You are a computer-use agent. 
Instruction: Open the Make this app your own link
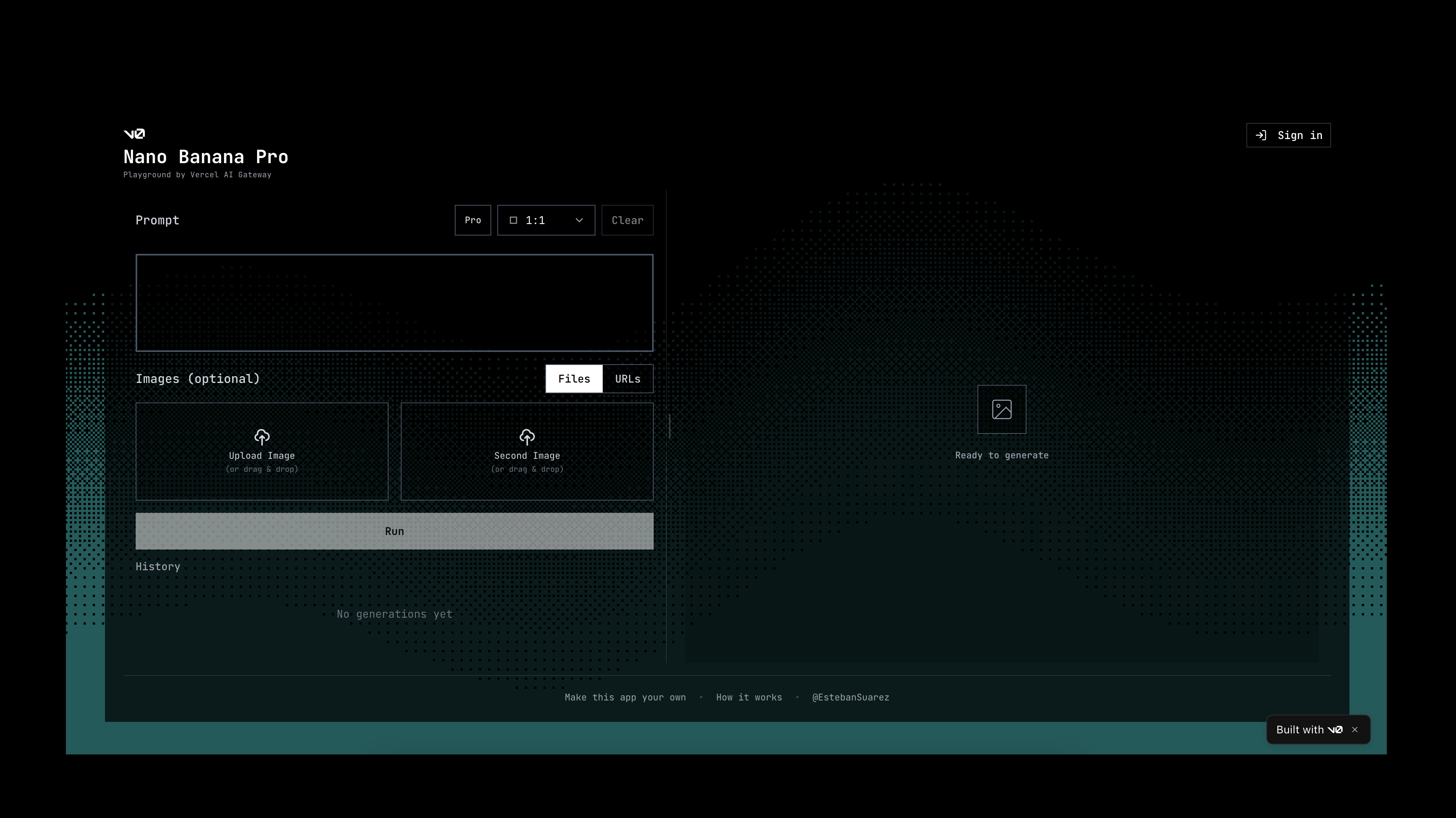[x=625, y=697]
